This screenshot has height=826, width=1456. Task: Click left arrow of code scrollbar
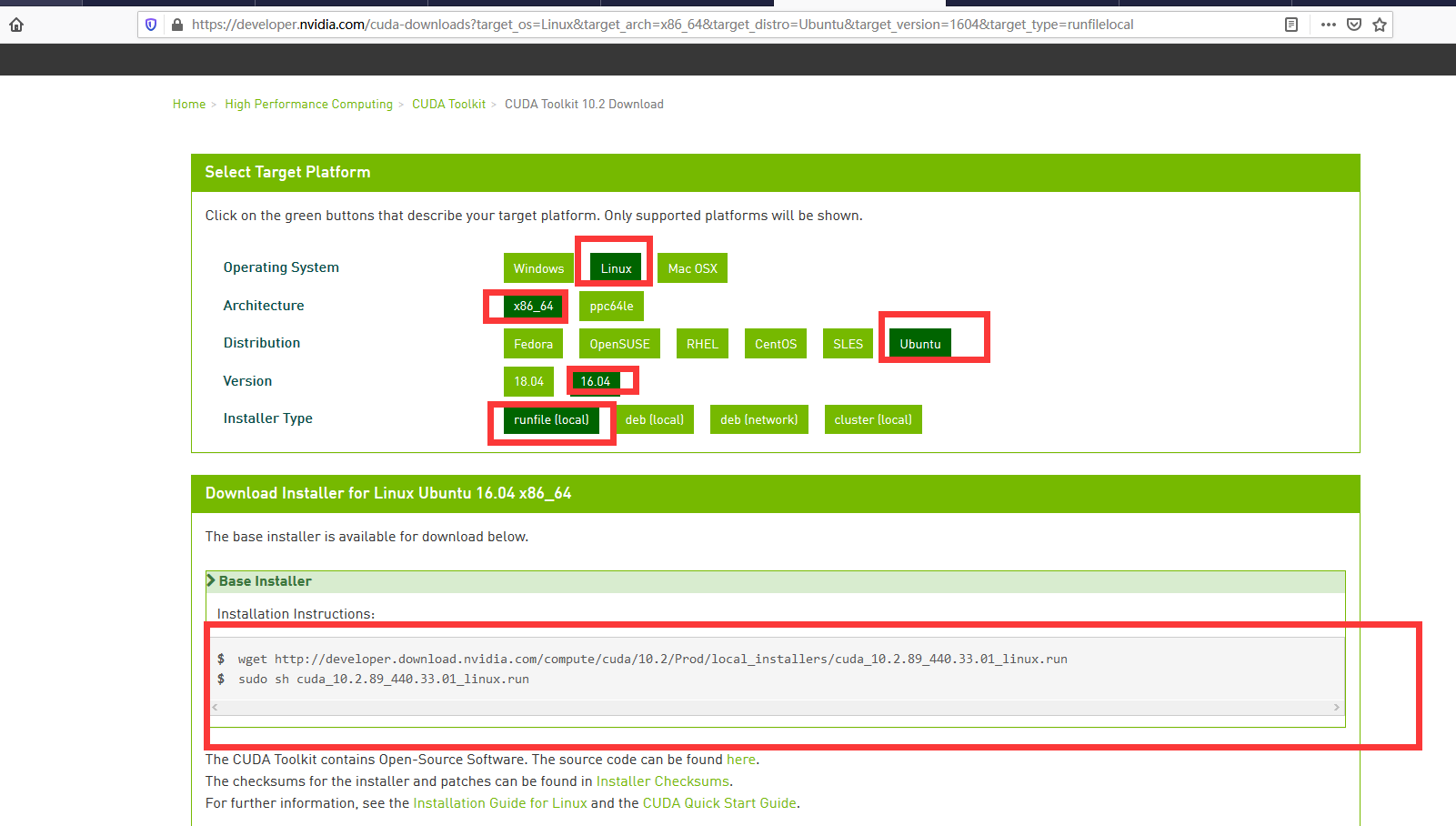tap(216, 707)
